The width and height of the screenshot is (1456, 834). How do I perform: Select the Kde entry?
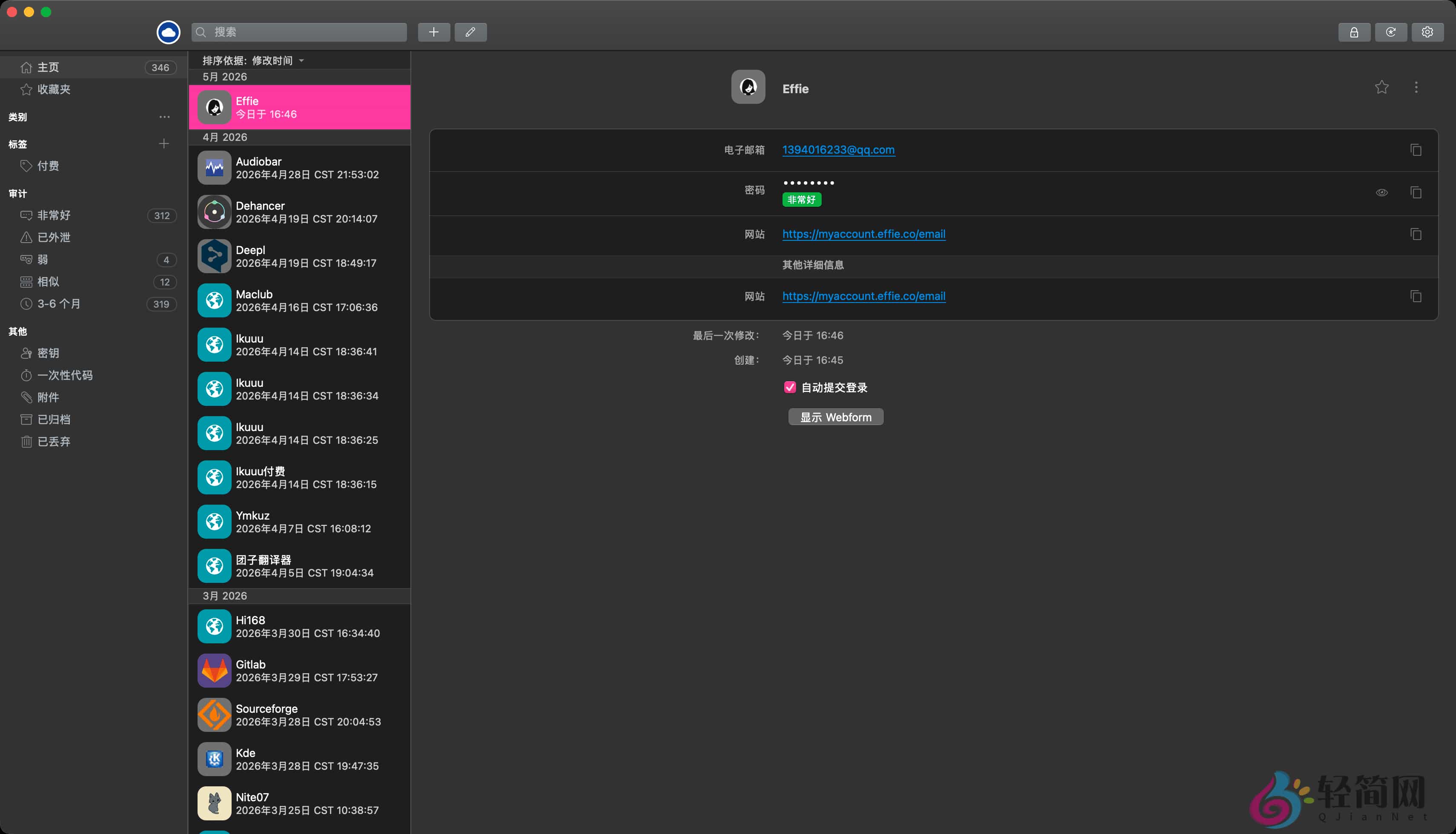(x=299, y=759)
